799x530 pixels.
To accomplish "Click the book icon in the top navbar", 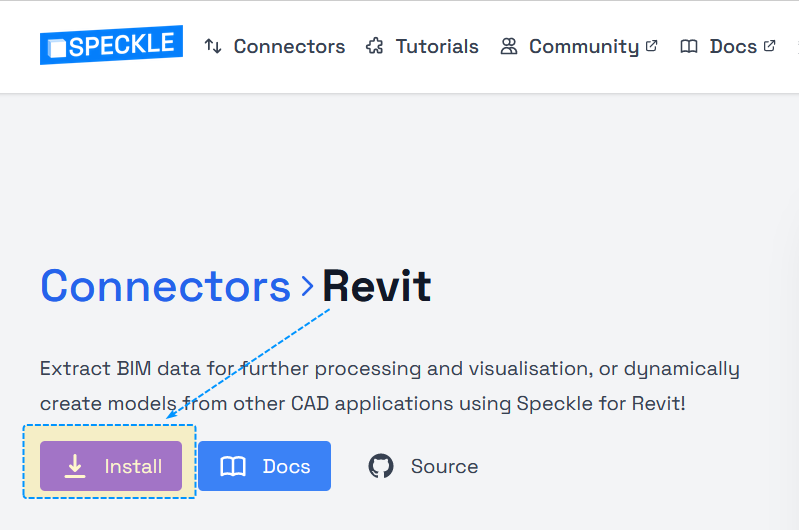I will 689,46.
